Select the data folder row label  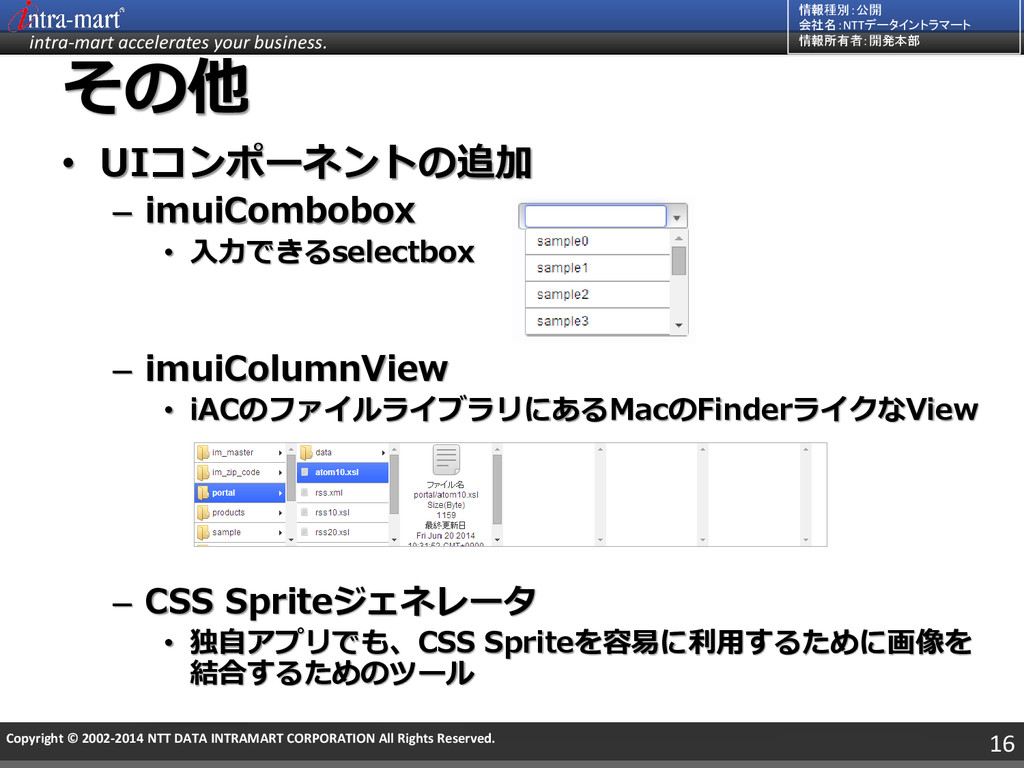click(323, 452)
